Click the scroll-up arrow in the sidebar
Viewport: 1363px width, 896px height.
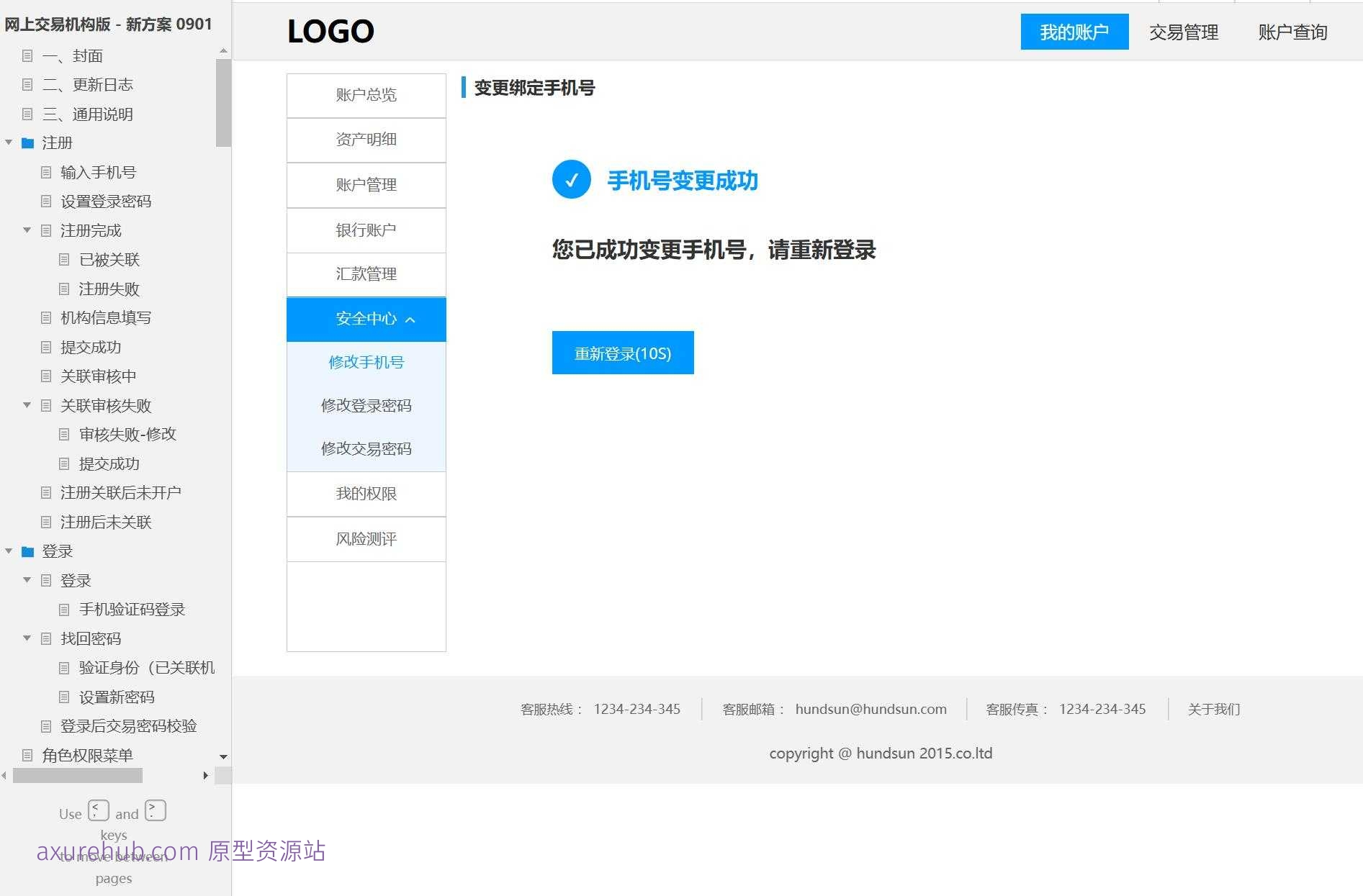tap(222, 50)
